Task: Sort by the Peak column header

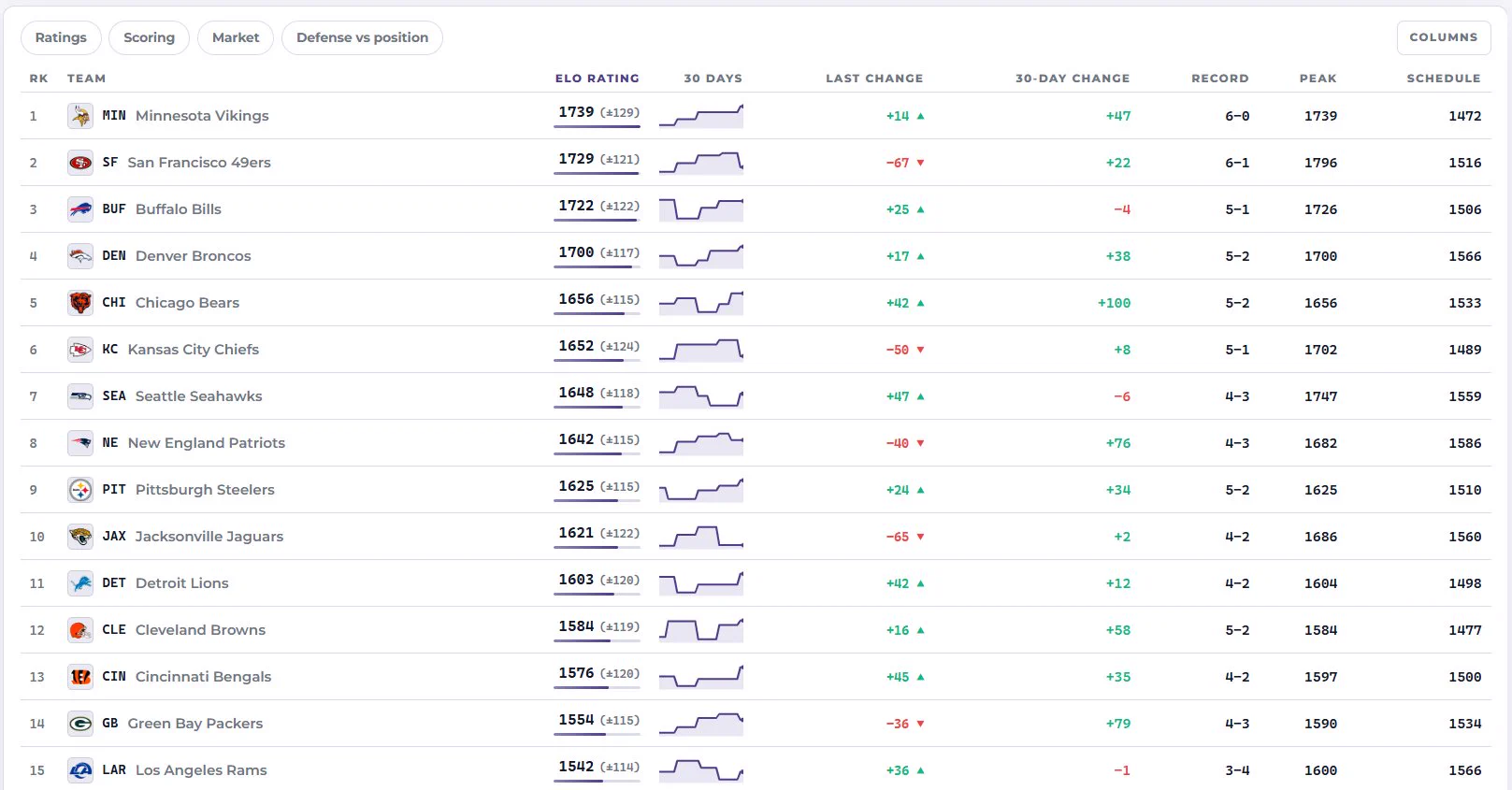Action: coord(1318,79)
